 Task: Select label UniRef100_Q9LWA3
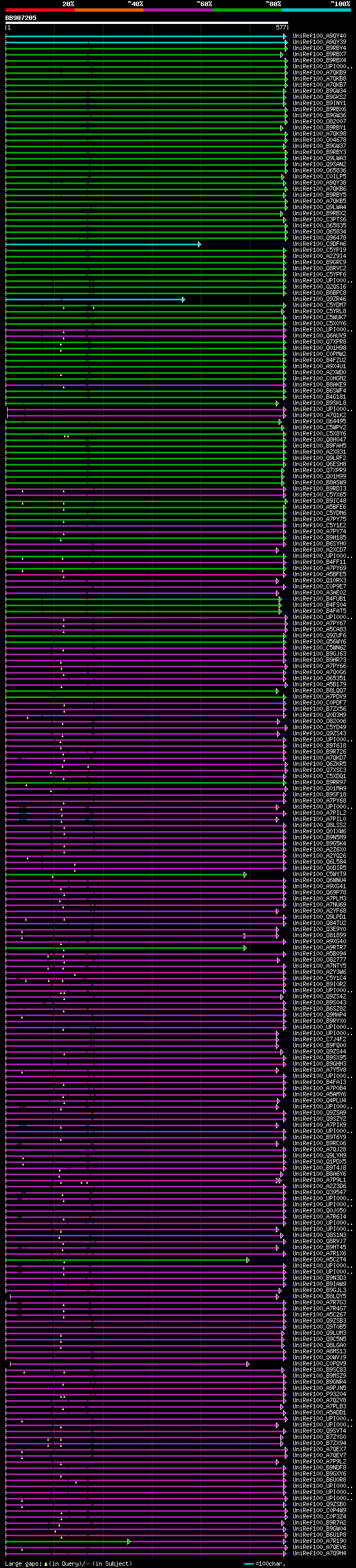point(319,159)
